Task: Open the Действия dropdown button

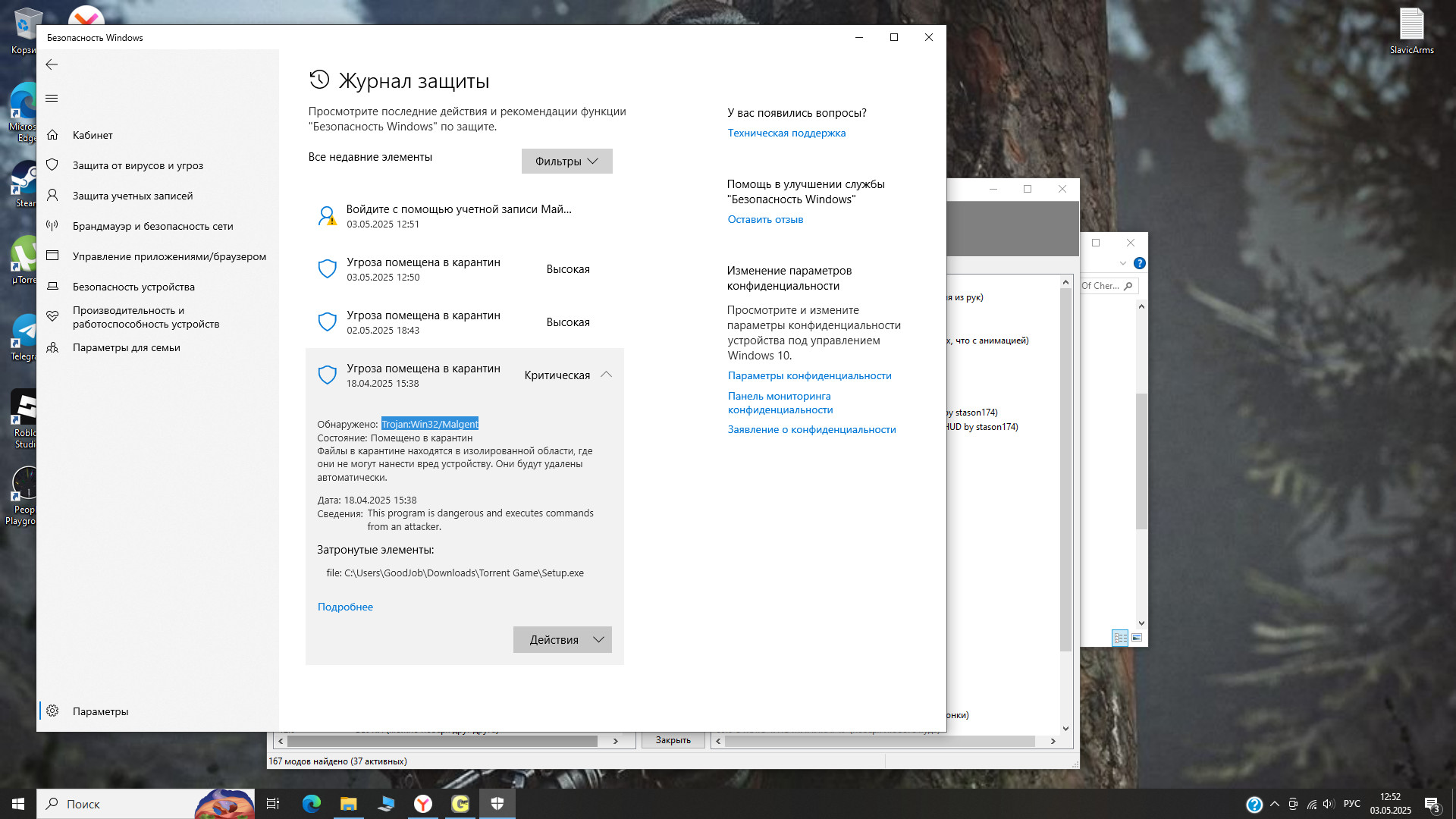Action: tap(562, 639)
